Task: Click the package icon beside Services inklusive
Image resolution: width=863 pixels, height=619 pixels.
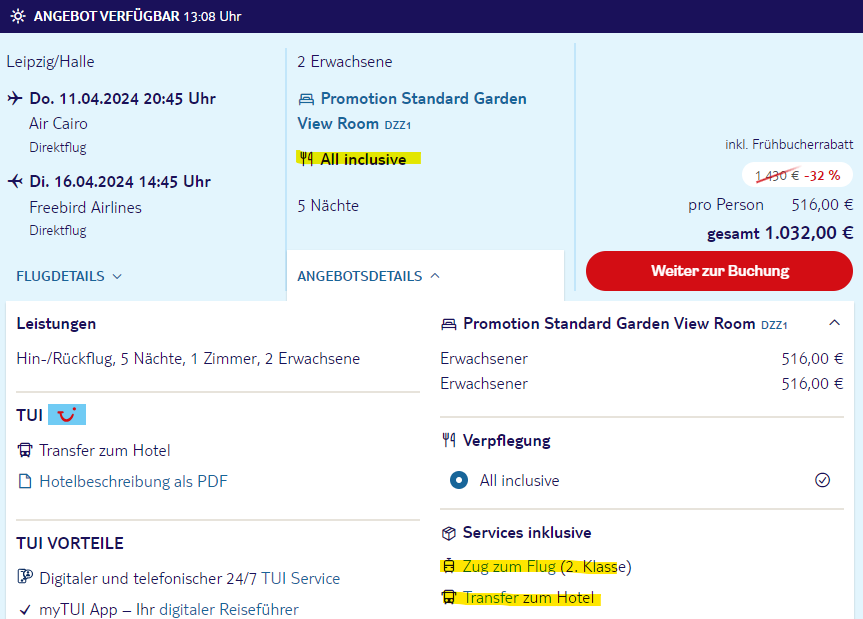Action: point(449,533)
